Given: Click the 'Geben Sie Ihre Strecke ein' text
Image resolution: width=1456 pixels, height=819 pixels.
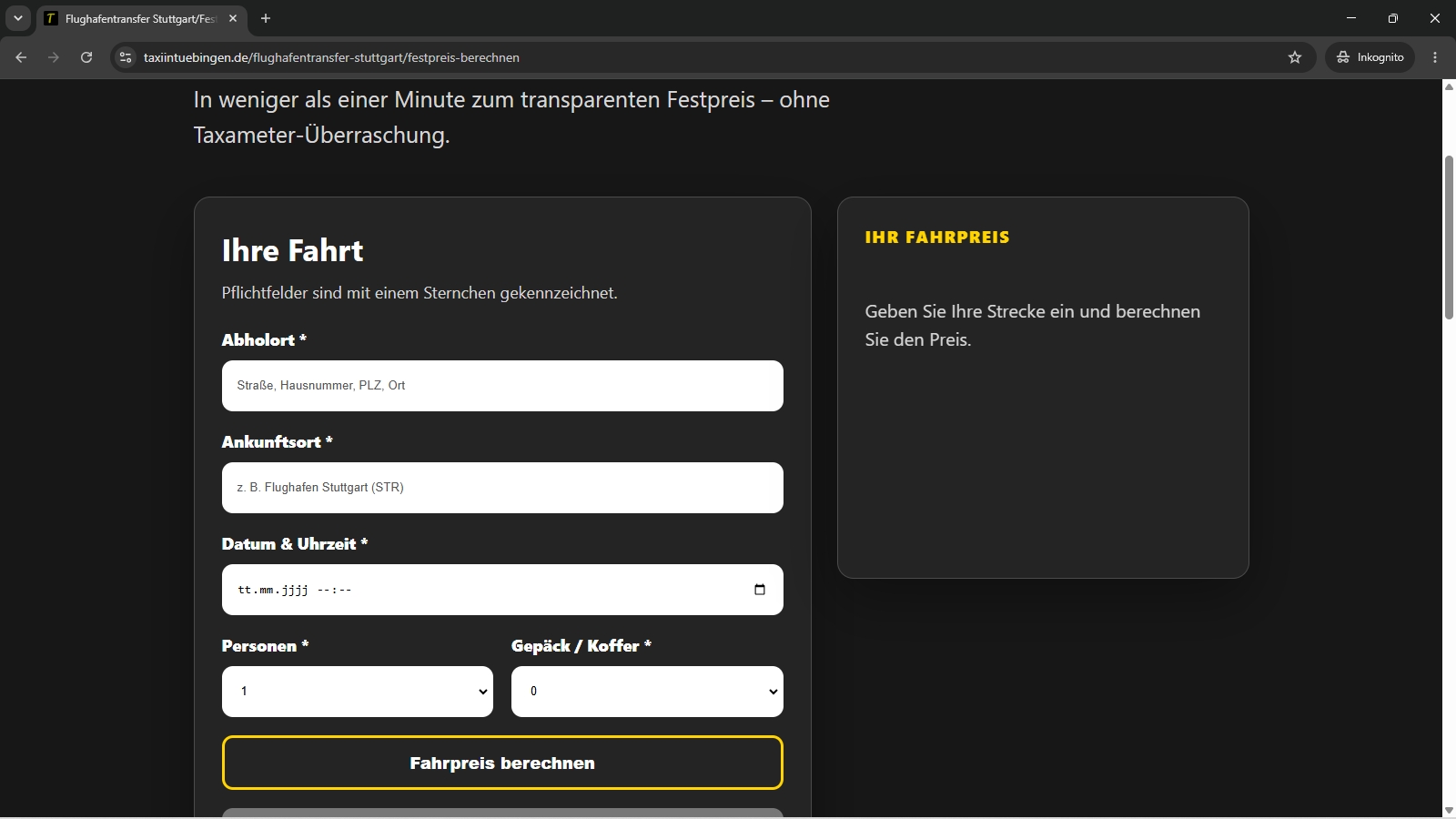Looking at the screenshot, I should (x=1033, y=325).
